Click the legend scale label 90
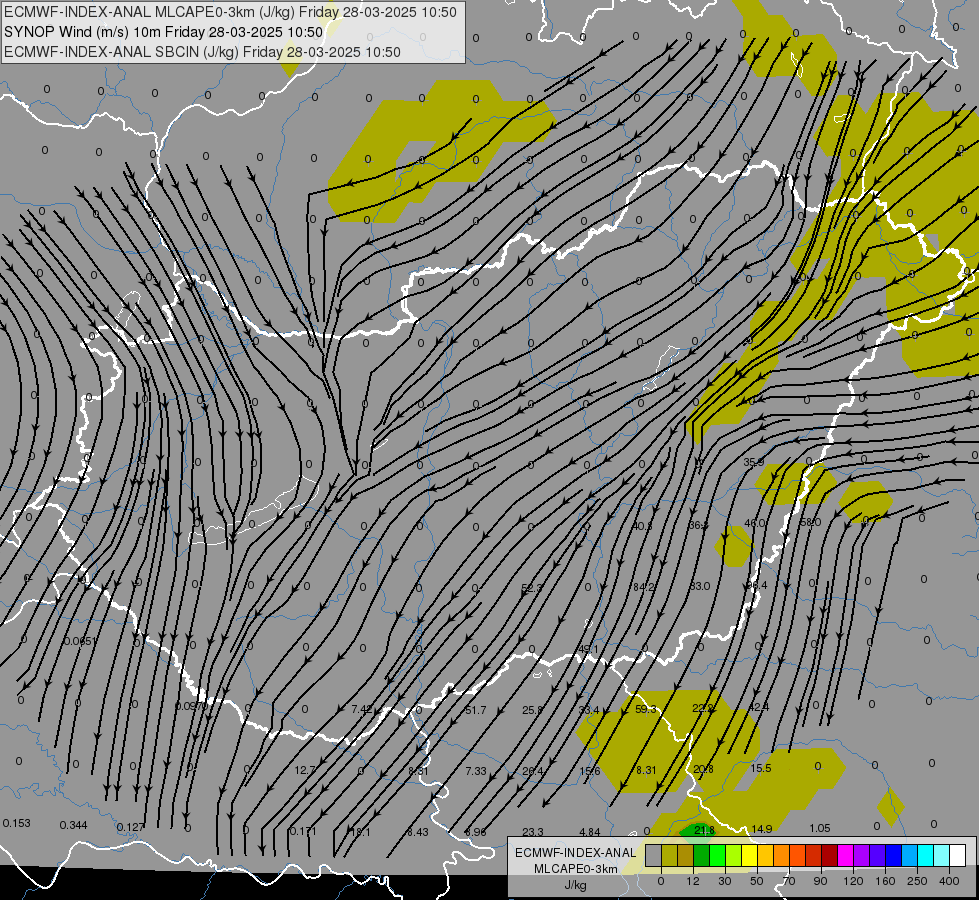979x900 pixels. click(x=820, y=881)
